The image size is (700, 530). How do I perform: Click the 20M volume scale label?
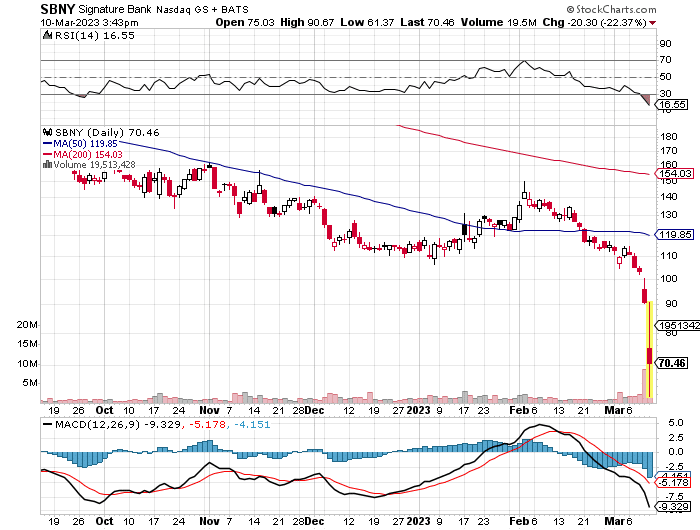click(27, 325)
